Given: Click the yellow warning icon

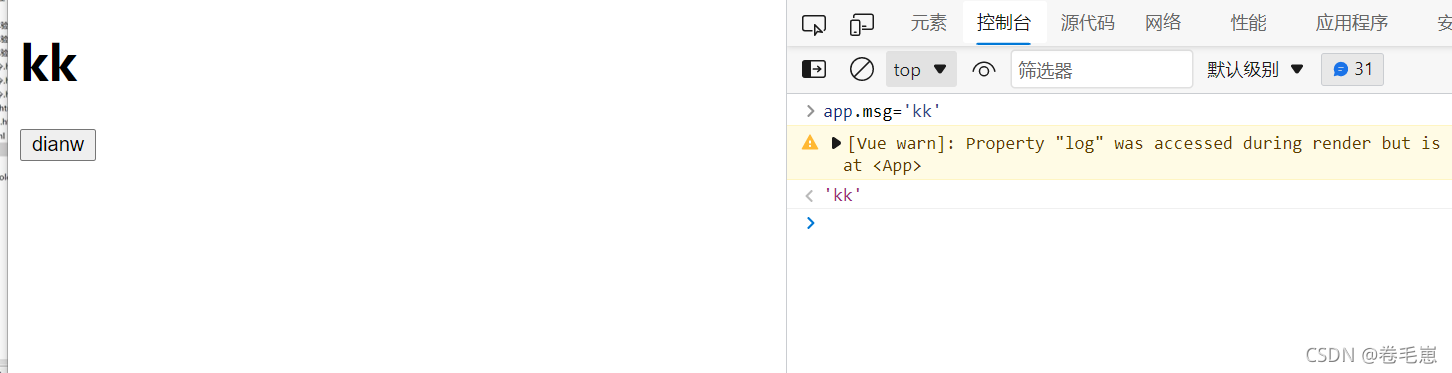Looking at the screenshot, I should pyautogui.click(x=810, y=143).
